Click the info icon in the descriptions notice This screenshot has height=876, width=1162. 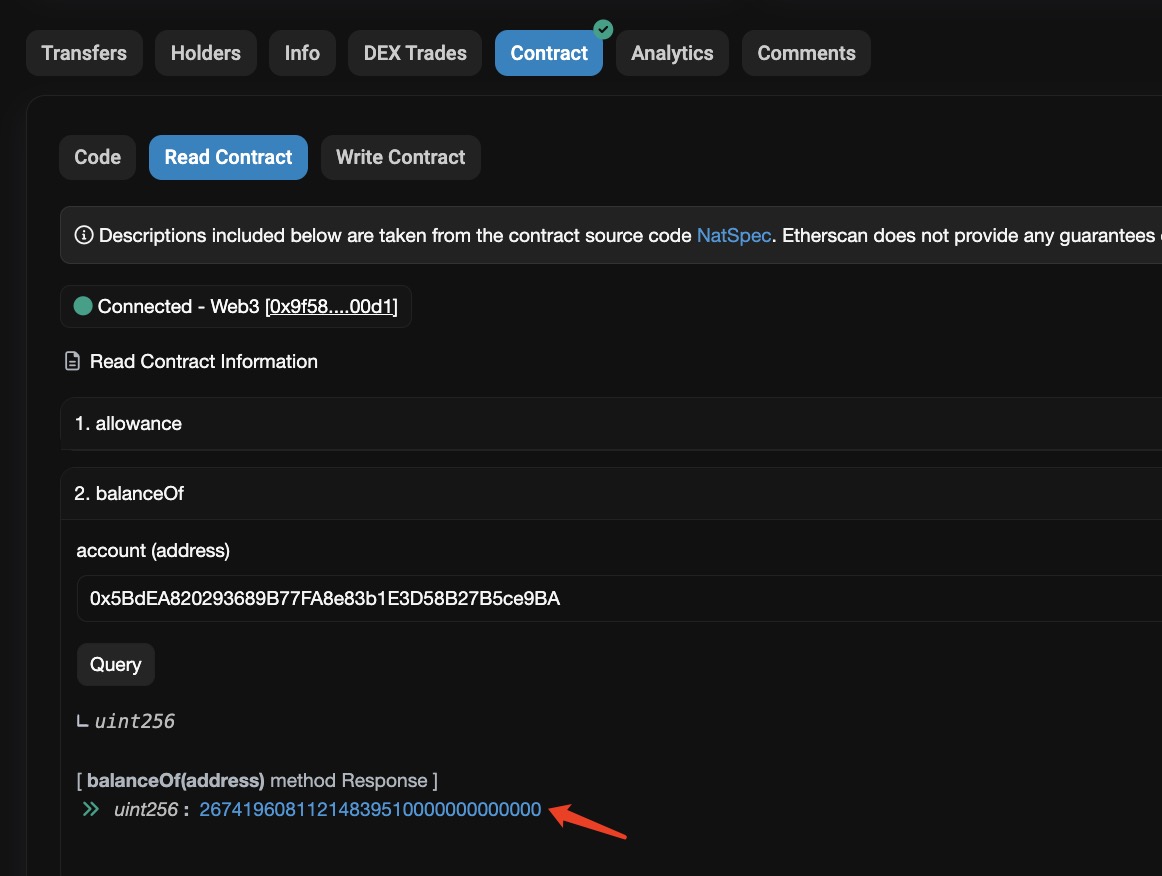click(84, 236)
